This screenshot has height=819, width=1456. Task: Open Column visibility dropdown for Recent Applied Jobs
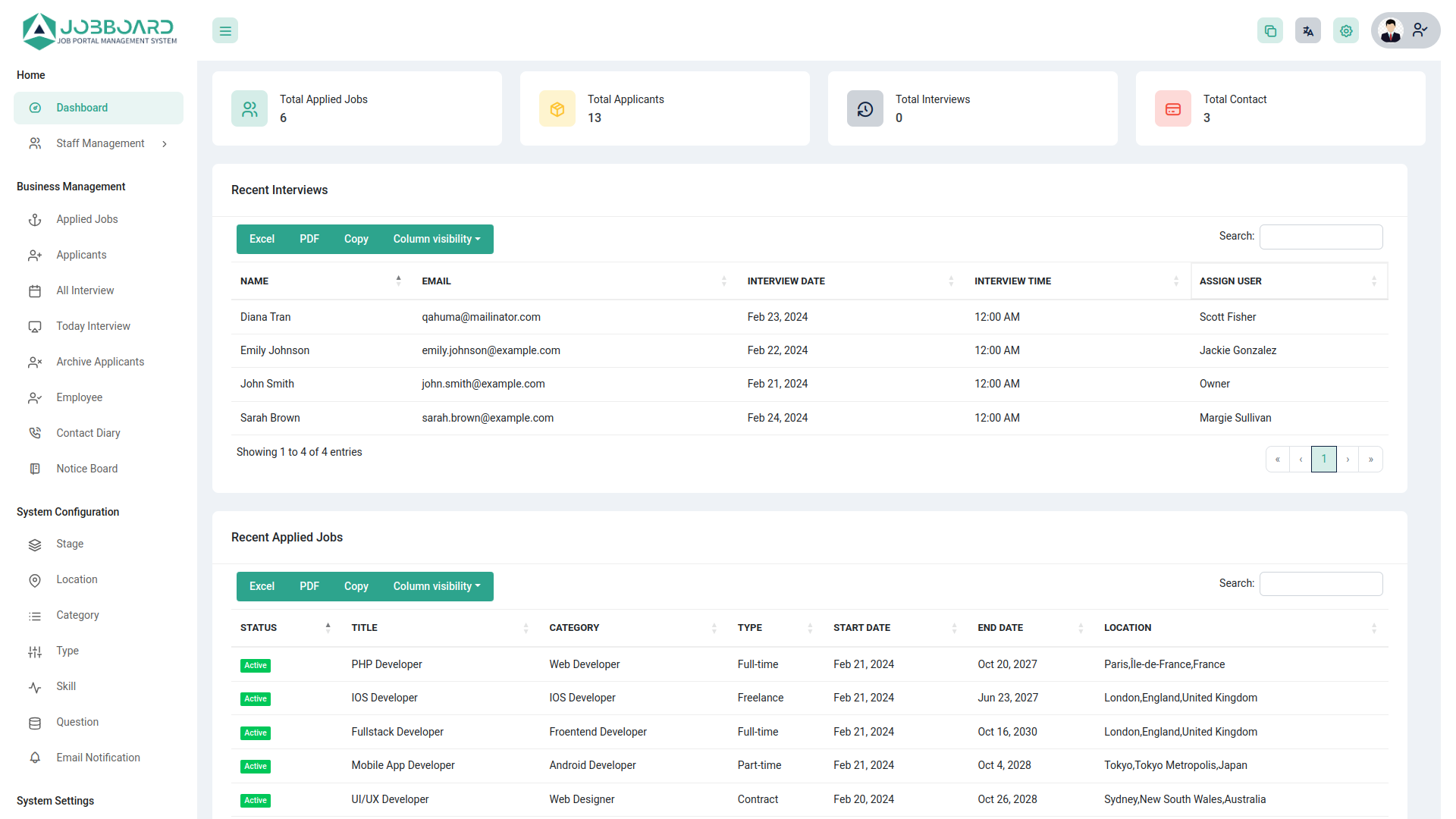point(437,586)
